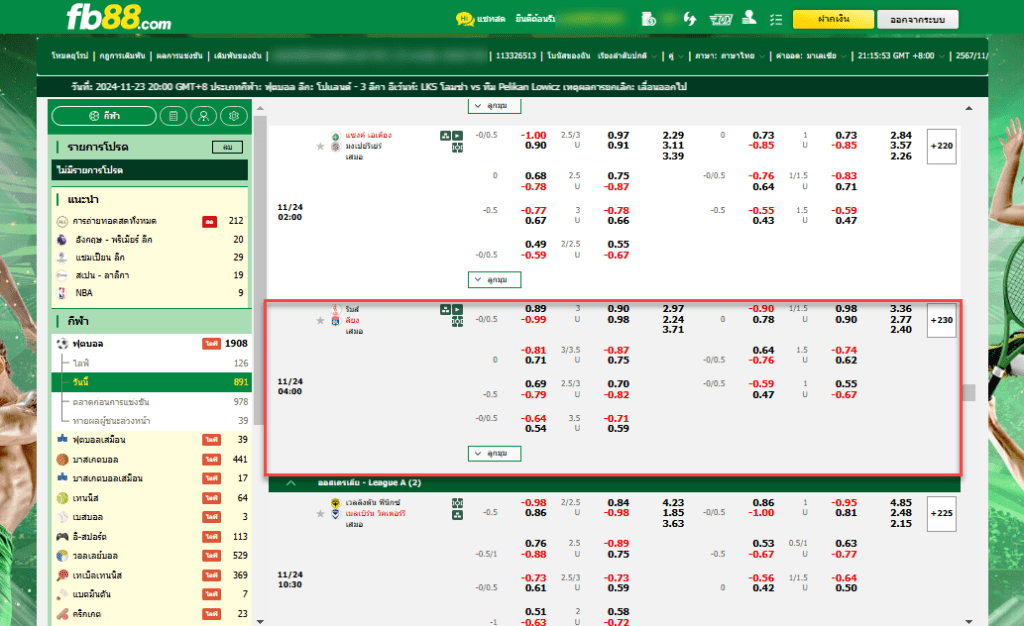This screenshot has width=1024, height=626.
Task: Click the cricket icon in sports list
Action: 63,614
